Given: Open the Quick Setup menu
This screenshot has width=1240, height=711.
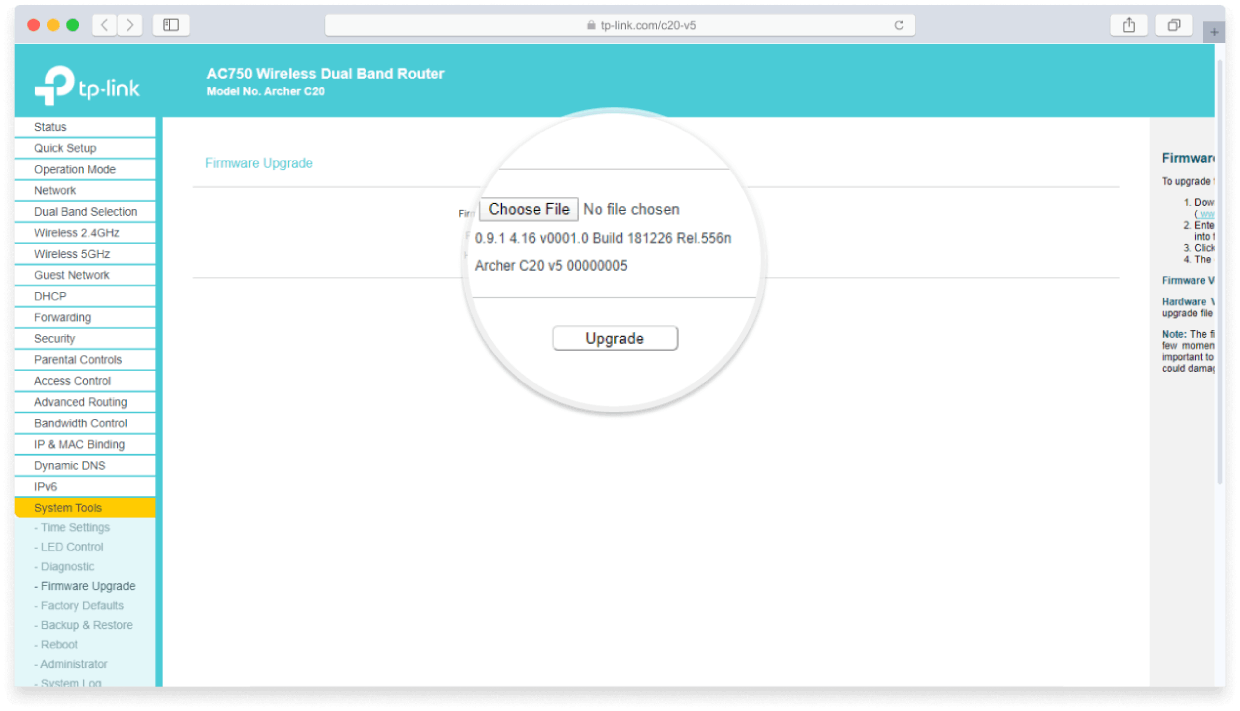Looking at the screenshot, I should pos(85,148).
